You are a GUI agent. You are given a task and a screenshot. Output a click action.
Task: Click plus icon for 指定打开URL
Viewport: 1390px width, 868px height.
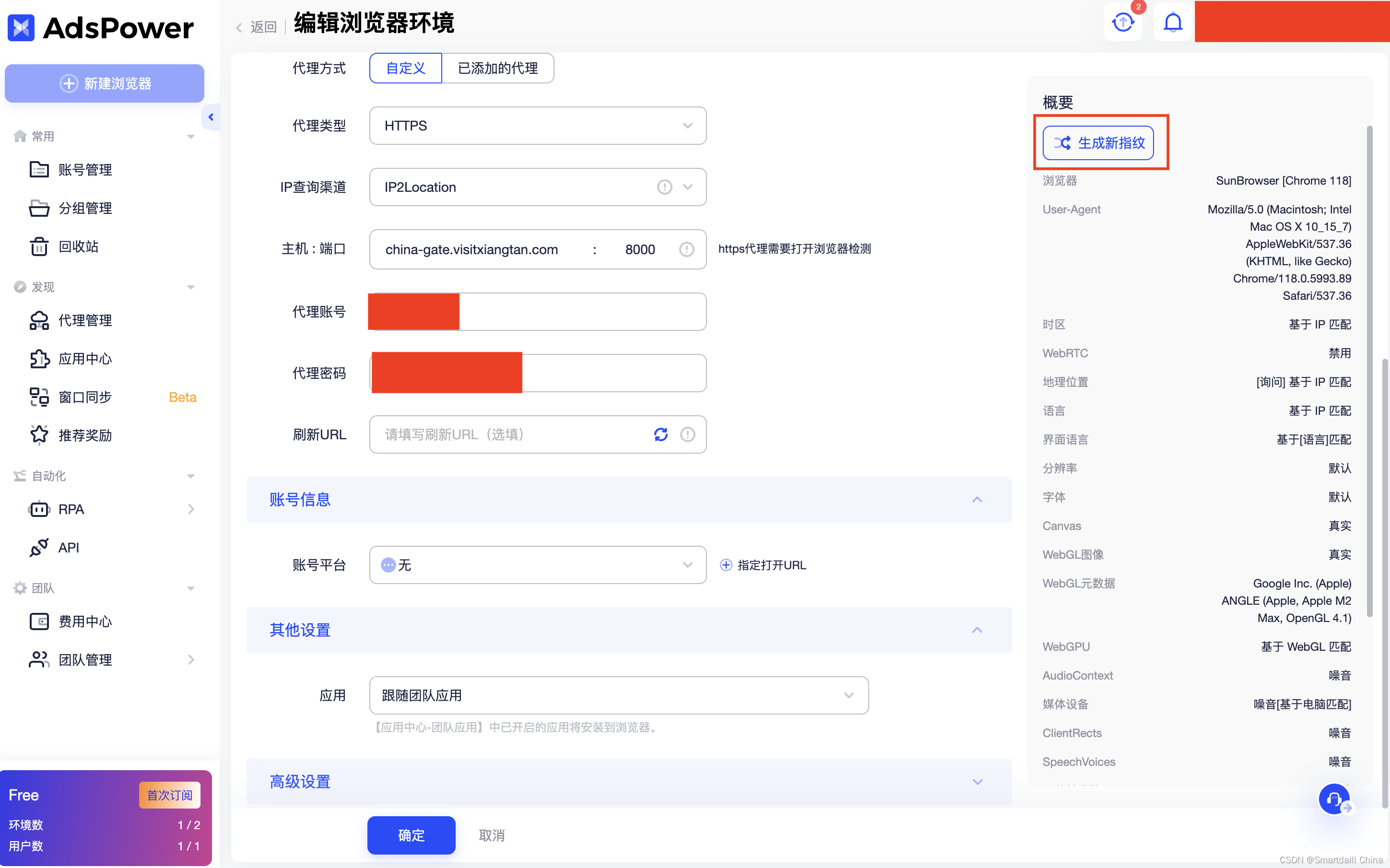[726, 565]
